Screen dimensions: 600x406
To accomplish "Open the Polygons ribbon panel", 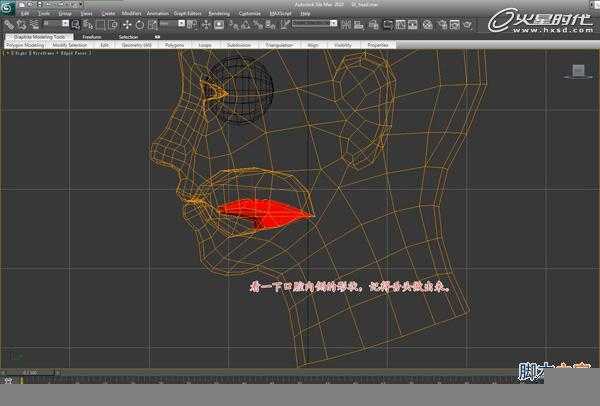I will coord(174,45).
